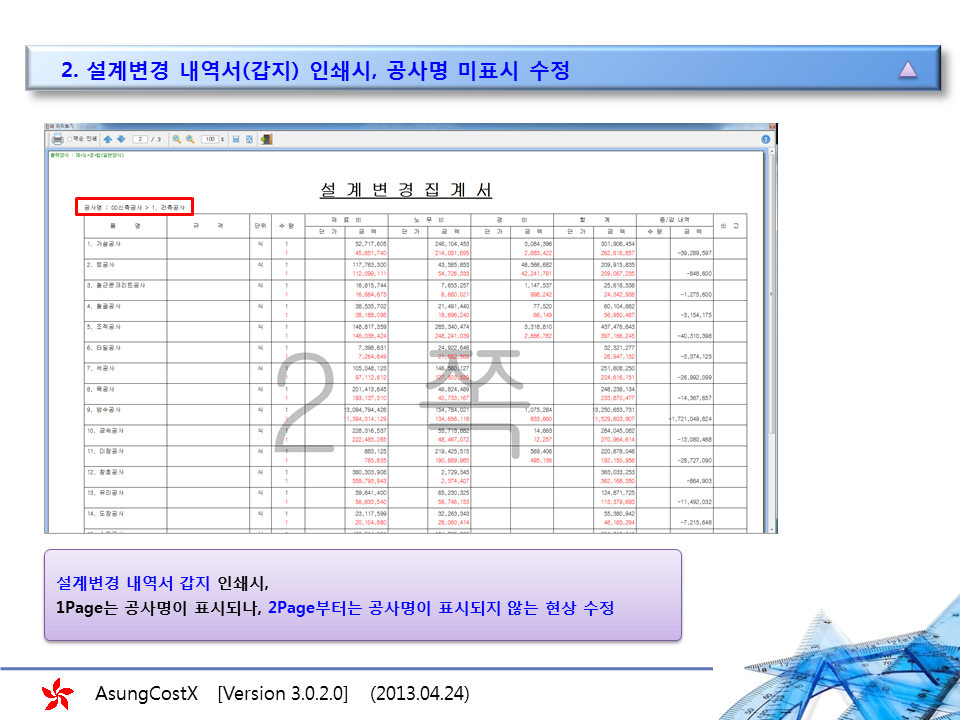Open help via blue question mark icon

pyautogui.click(x=765, y=139)
